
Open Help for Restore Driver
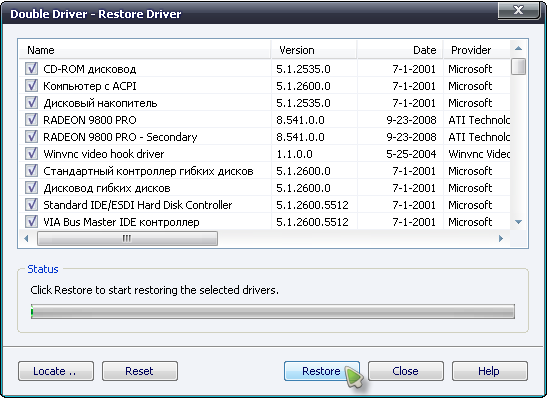pyautogui.click(x=490, y=371)
